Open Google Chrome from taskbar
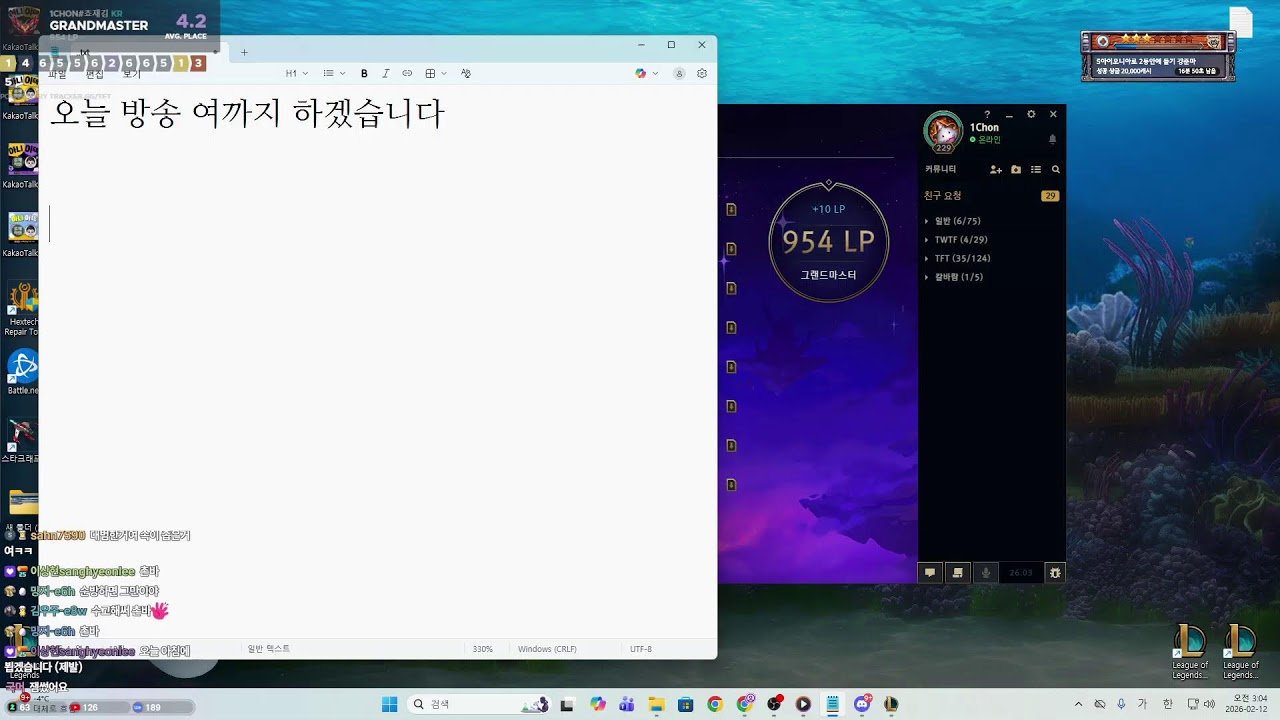Image resolution: width=1280 pixels, height=720 pixels. [x=714, y=704]
